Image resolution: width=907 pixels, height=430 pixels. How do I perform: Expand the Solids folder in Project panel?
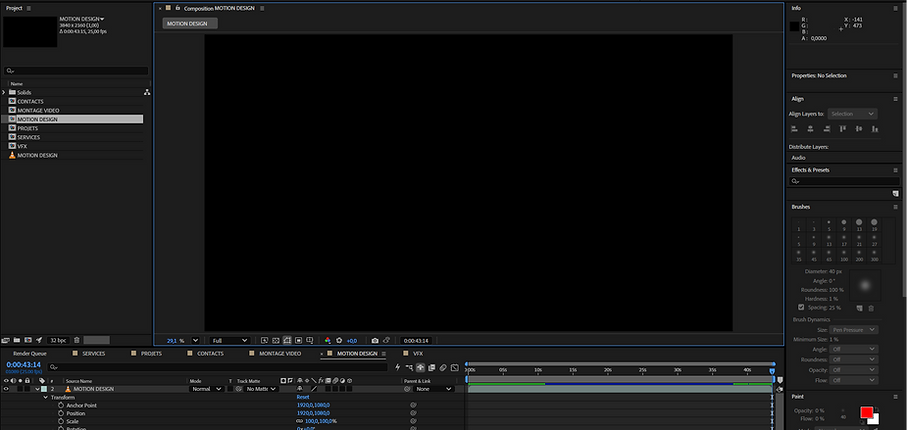point(4,92)
